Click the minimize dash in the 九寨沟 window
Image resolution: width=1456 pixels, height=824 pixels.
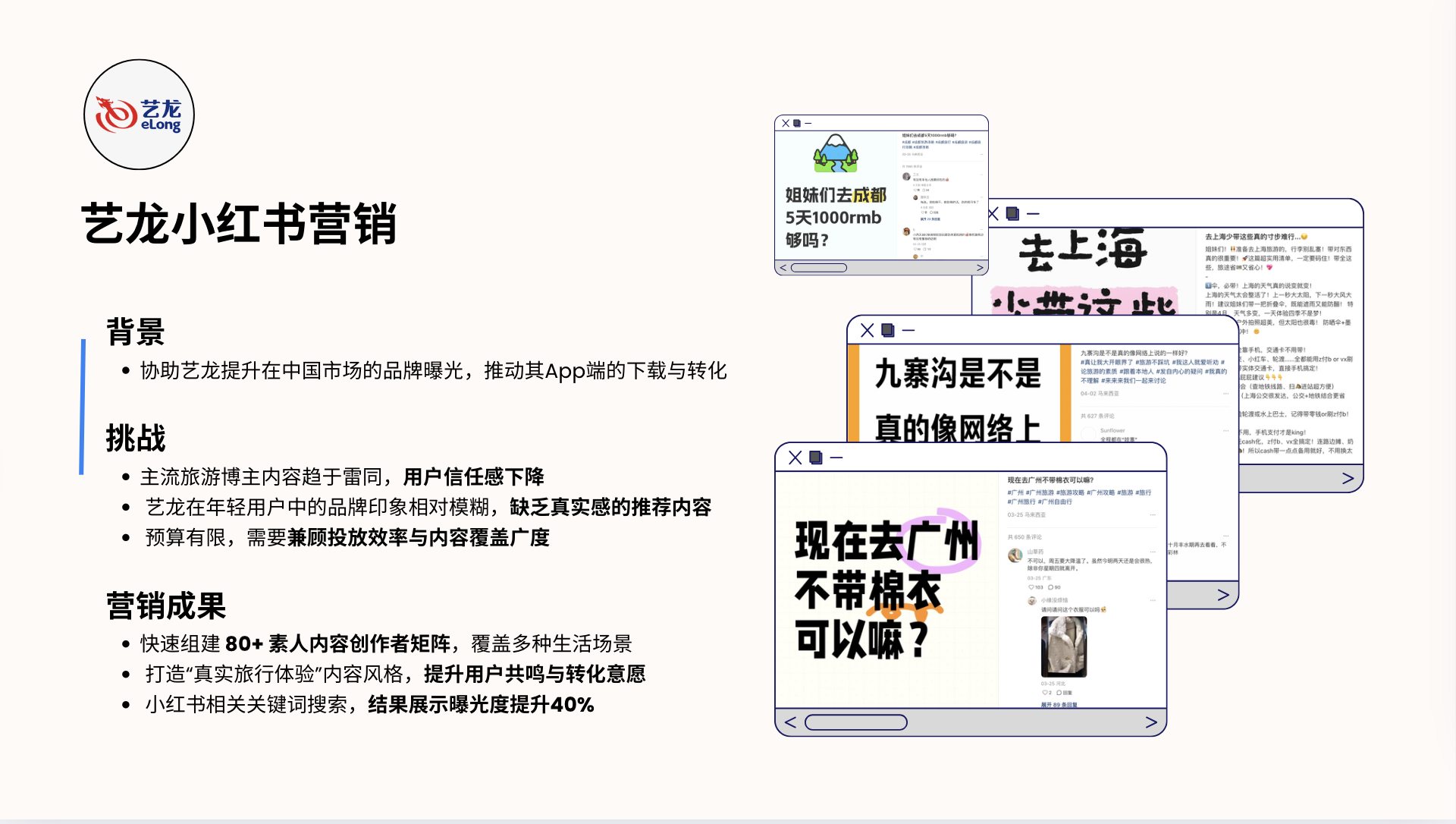[x=908, y=330]
